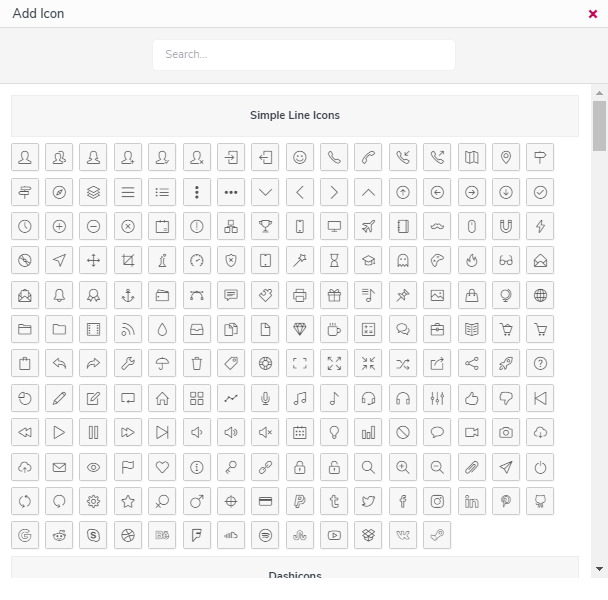This screenshot has height=600, width=608.
Task: Choose the PayPal logo icon
Action: pyautogui.click(x=300, y=501)
